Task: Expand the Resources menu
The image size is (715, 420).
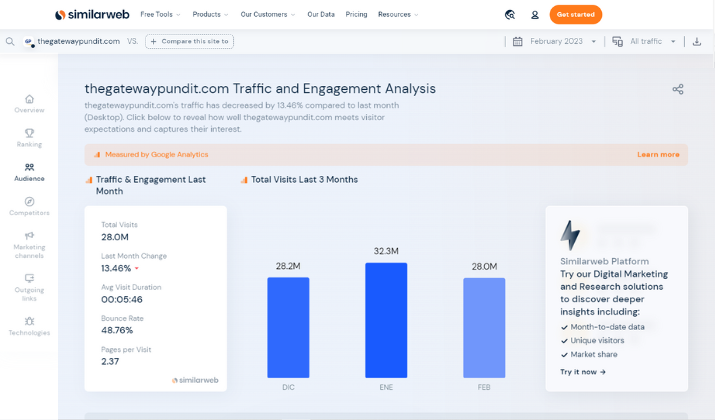Action: pos(398,15)
